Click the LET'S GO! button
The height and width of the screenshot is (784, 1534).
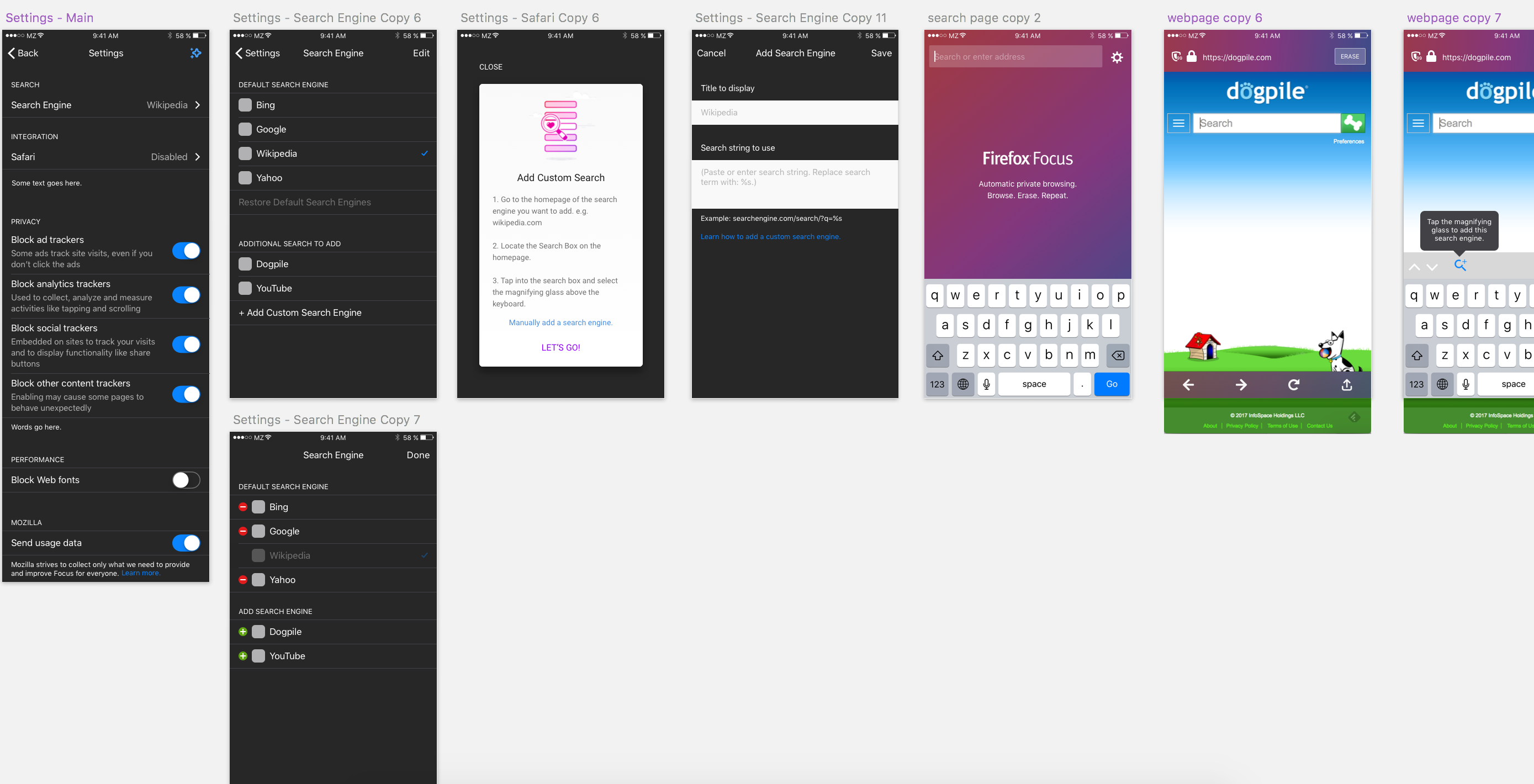(x=560, y=348)
